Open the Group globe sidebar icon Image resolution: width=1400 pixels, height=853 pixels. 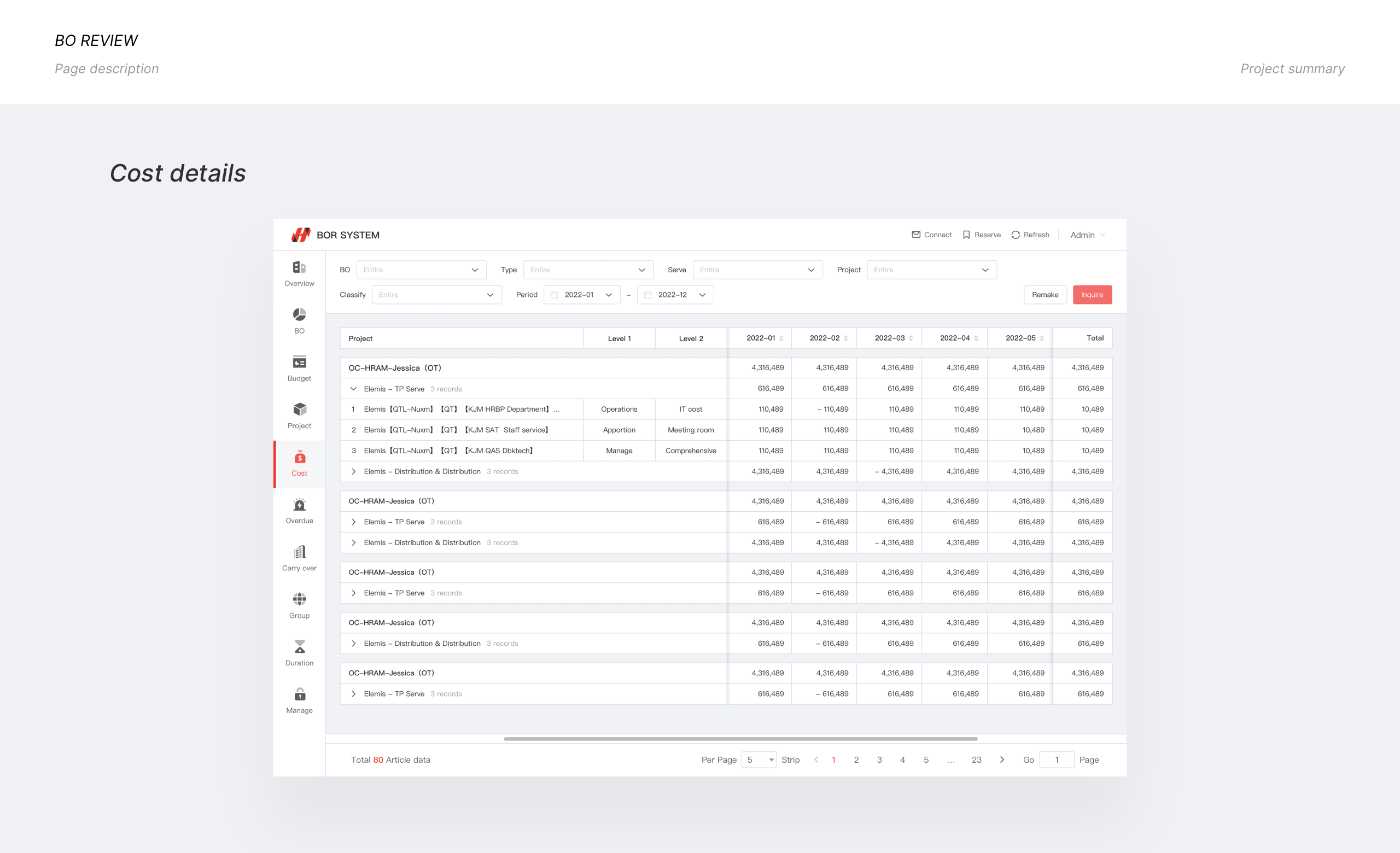[300, 599]
